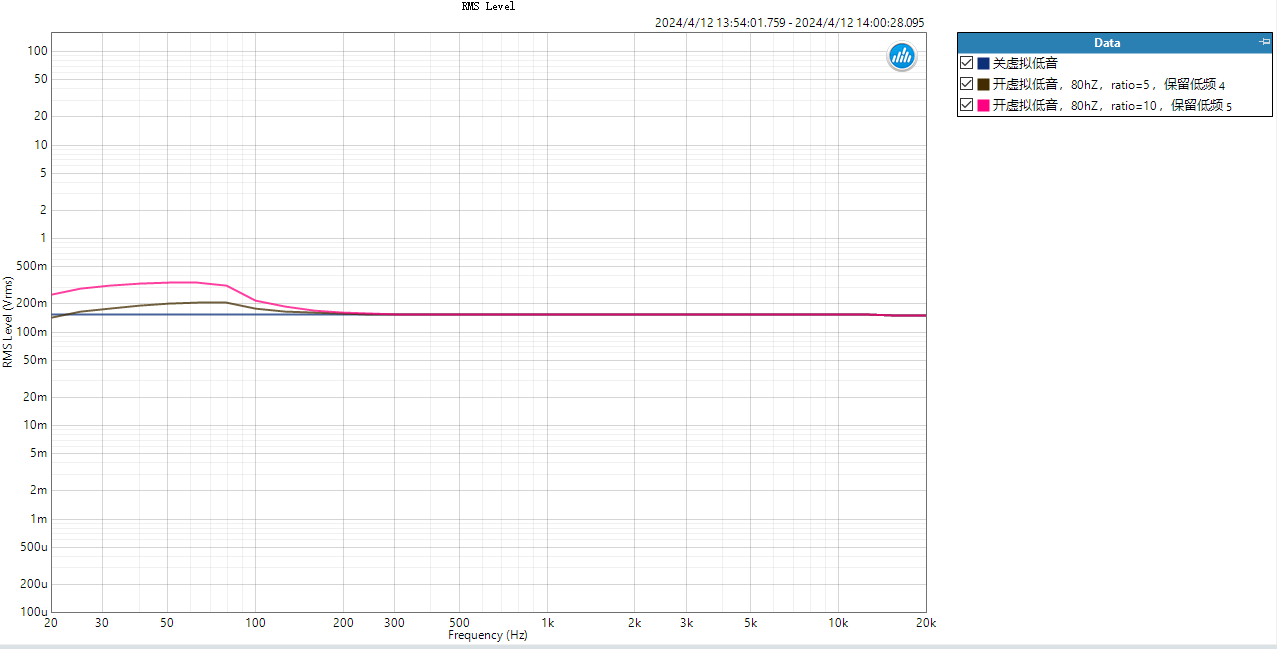Select the 关虚拟低音 legend label
The image size is (1277, 649).
(x=1025, y=63)
